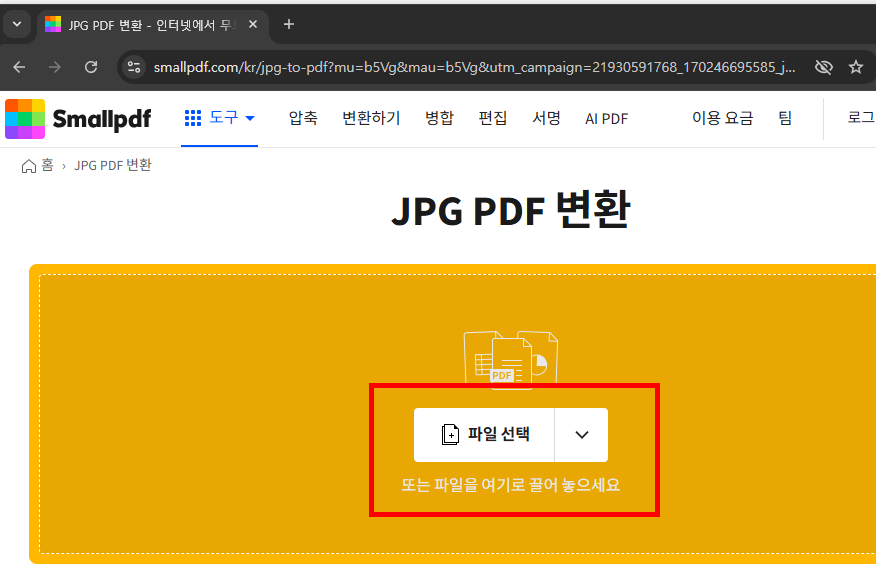Click the 파일 선택 button
The image size is (876, 570).
[484, 435]
